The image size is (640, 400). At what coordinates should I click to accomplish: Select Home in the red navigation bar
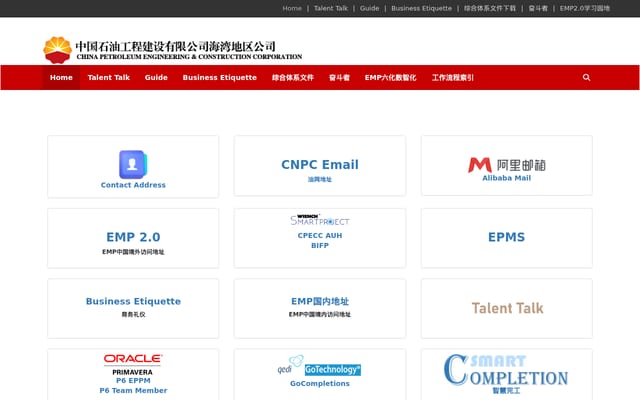click(x=61, y=78)
